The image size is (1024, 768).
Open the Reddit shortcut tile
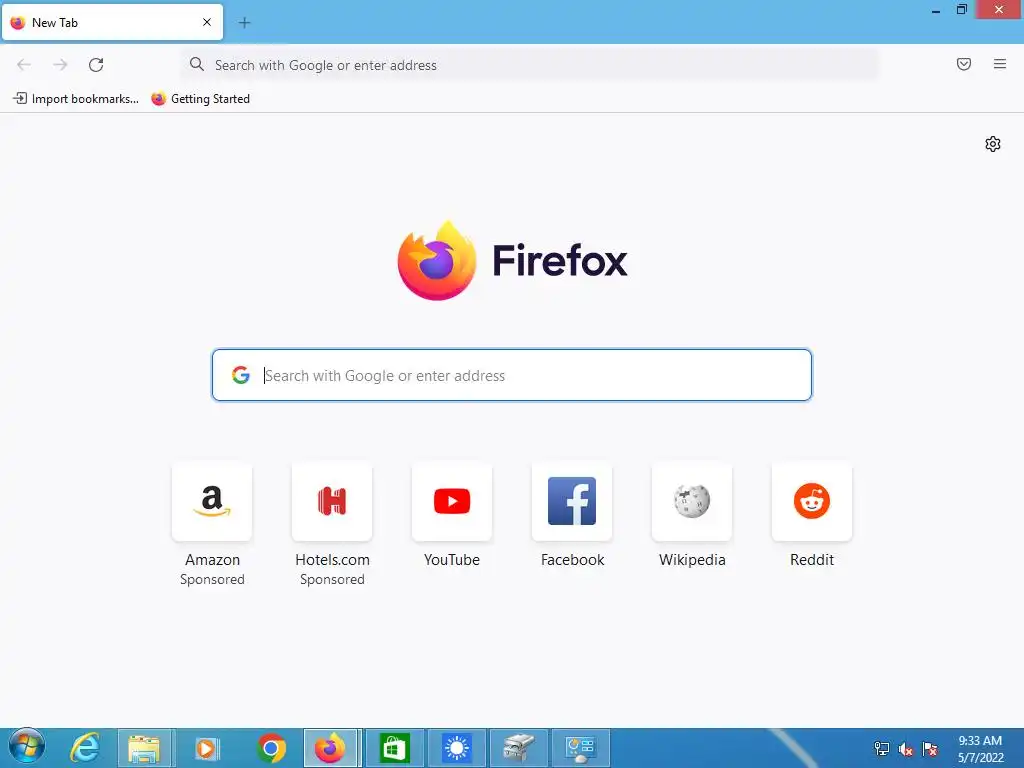[812, 502]
